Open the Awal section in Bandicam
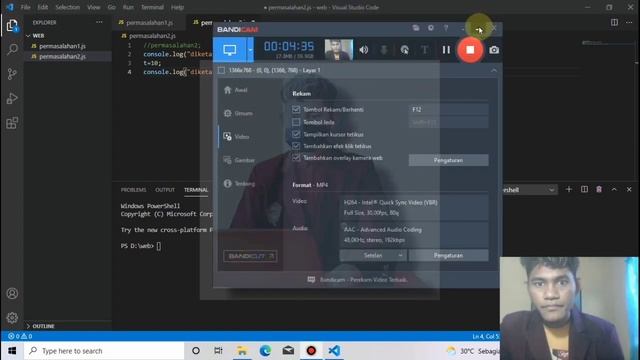 236,90
